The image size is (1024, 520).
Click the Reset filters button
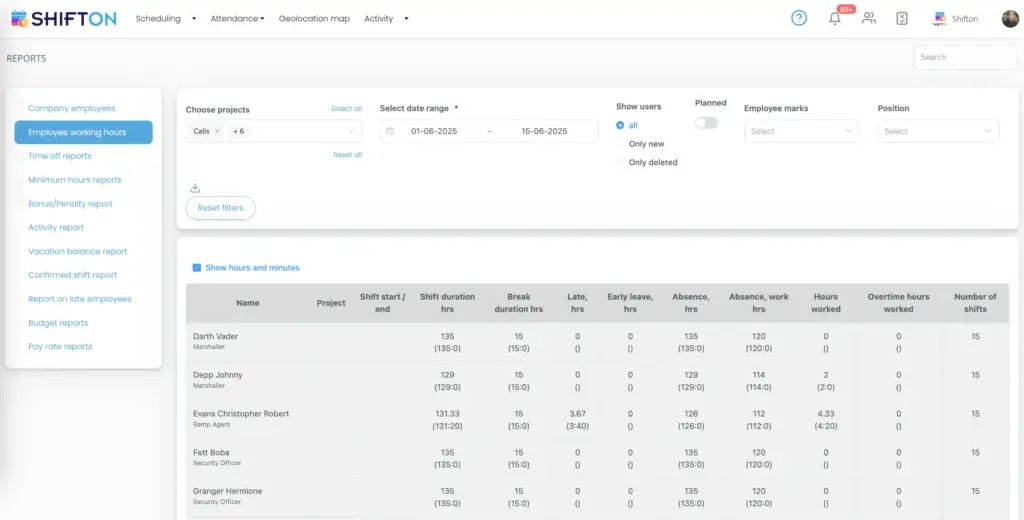point(220,208)
